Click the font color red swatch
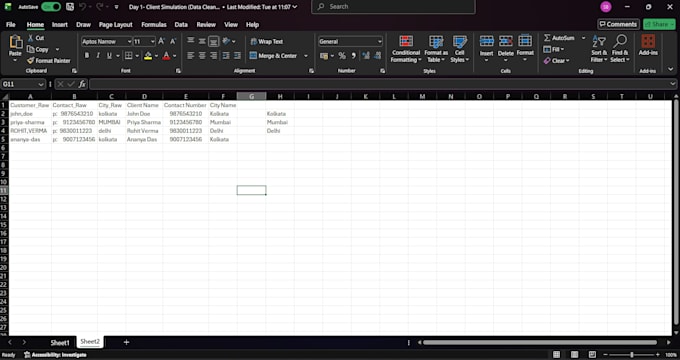Screen dimensions: 680x360 [x=167, y=56]
